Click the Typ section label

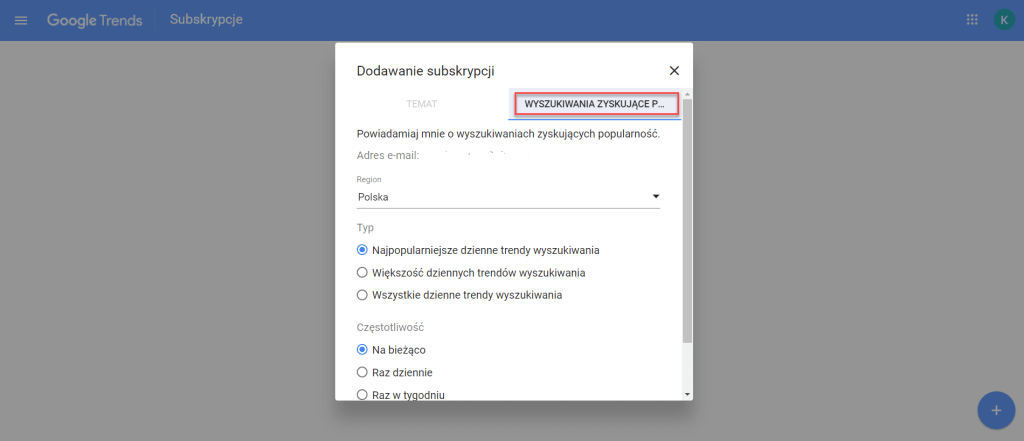[365, 227]
